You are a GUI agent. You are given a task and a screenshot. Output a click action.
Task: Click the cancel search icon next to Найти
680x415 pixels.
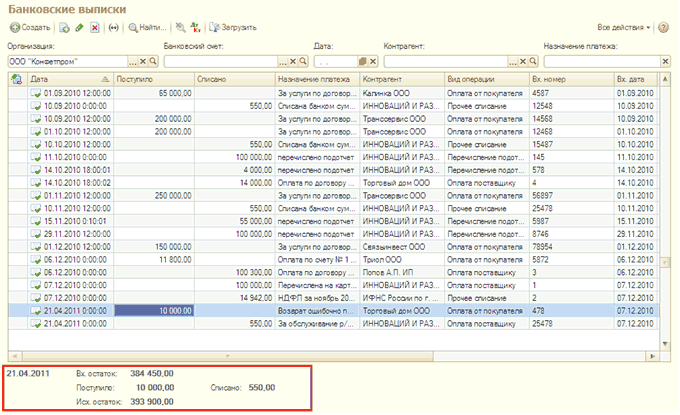pos(180,27)
